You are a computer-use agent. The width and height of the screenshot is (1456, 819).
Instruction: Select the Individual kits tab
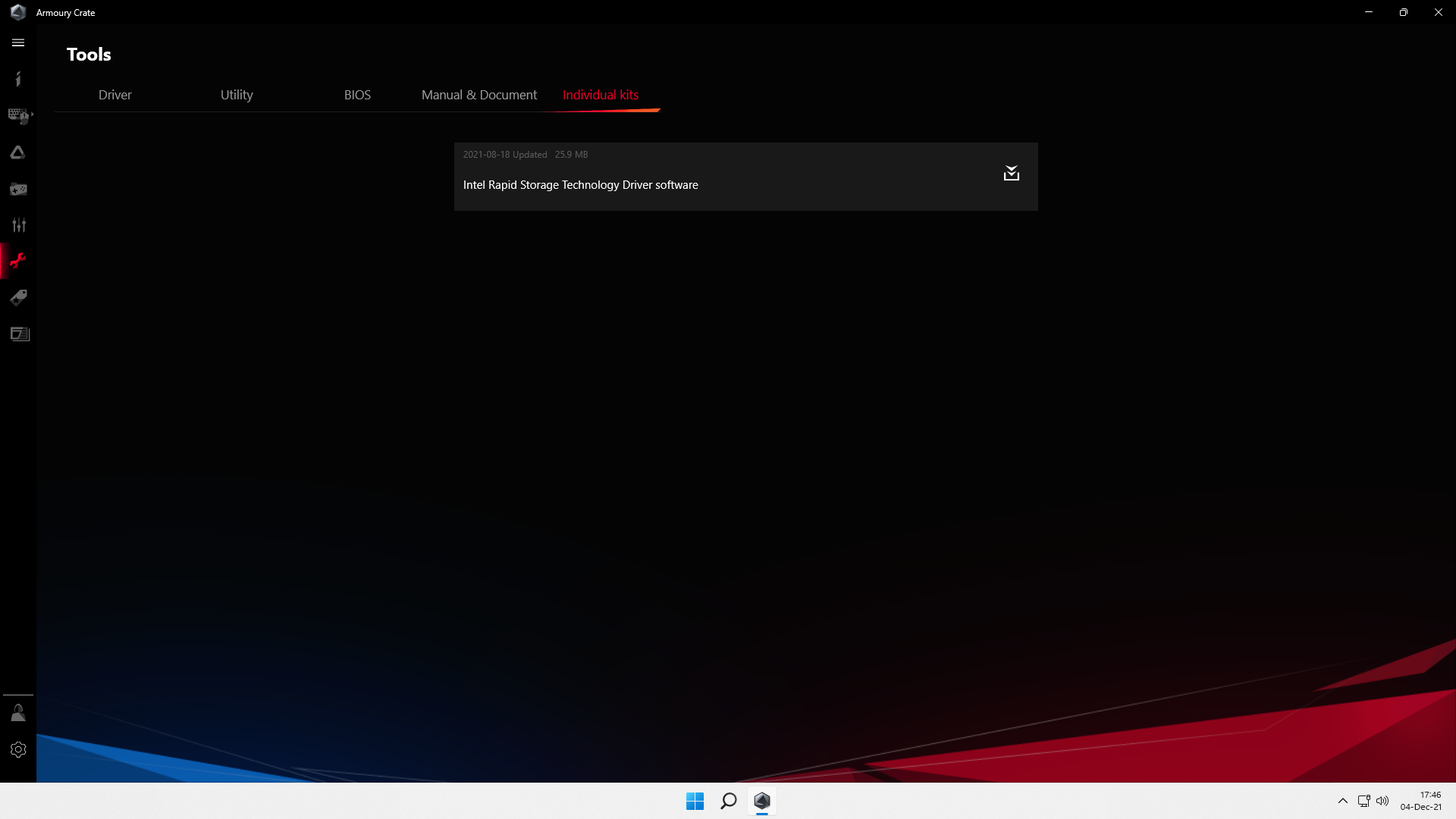pyautogui.click(x=600, y=95)
